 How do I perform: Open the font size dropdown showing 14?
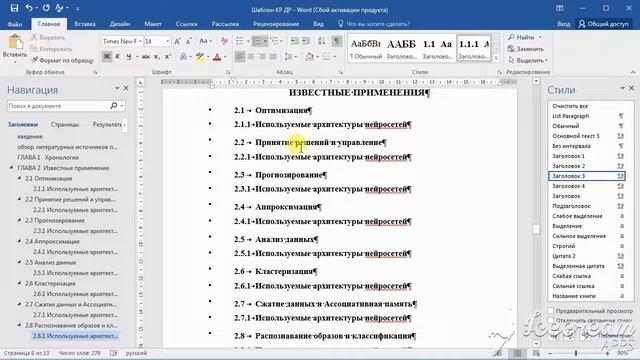point(167,41)
